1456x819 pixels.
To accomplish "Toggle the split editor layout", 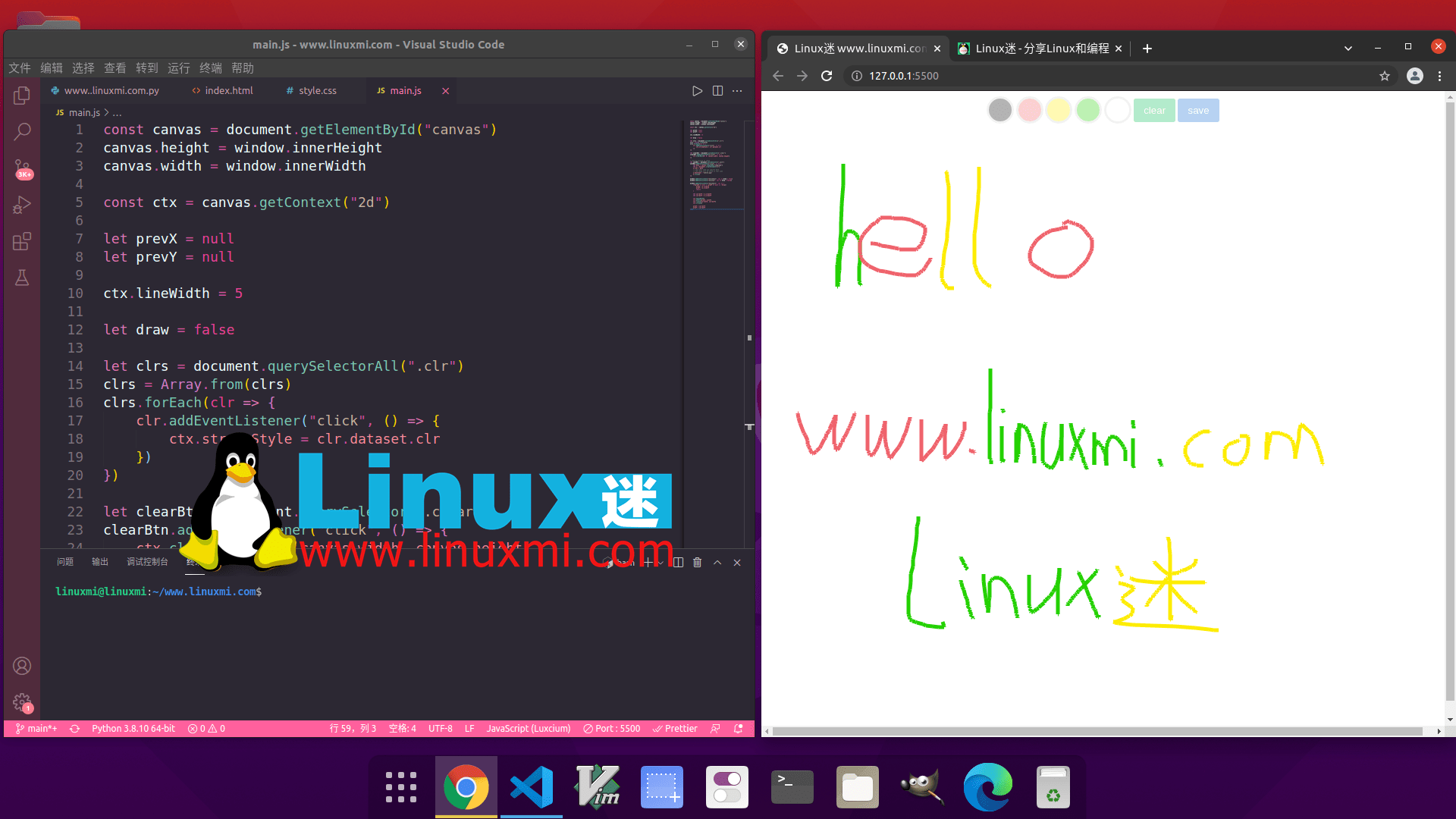I will click(717, 90).
